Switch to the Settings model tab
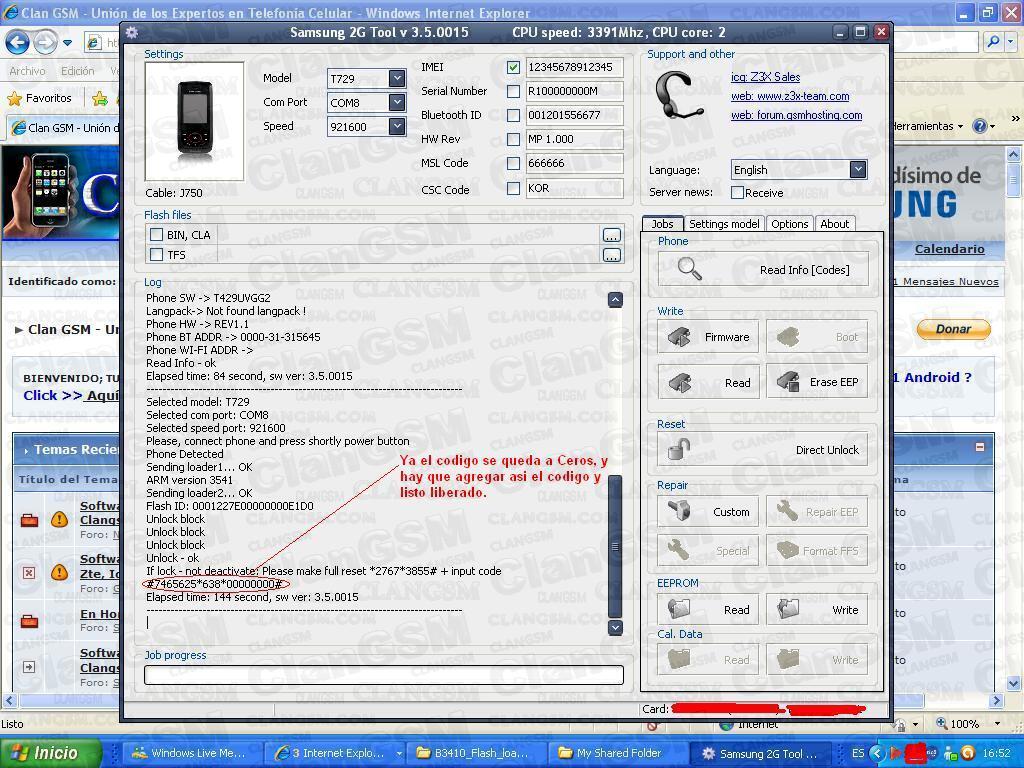The image size is (1024, 768). 724,224
